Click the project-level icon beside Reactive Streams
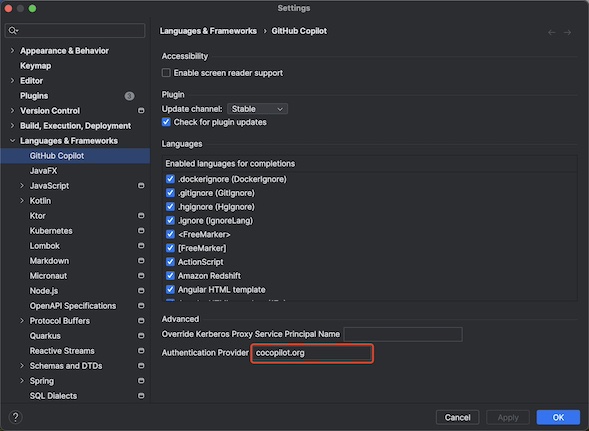The width and height of the screenshot is (589, 431). pos(141,351)
